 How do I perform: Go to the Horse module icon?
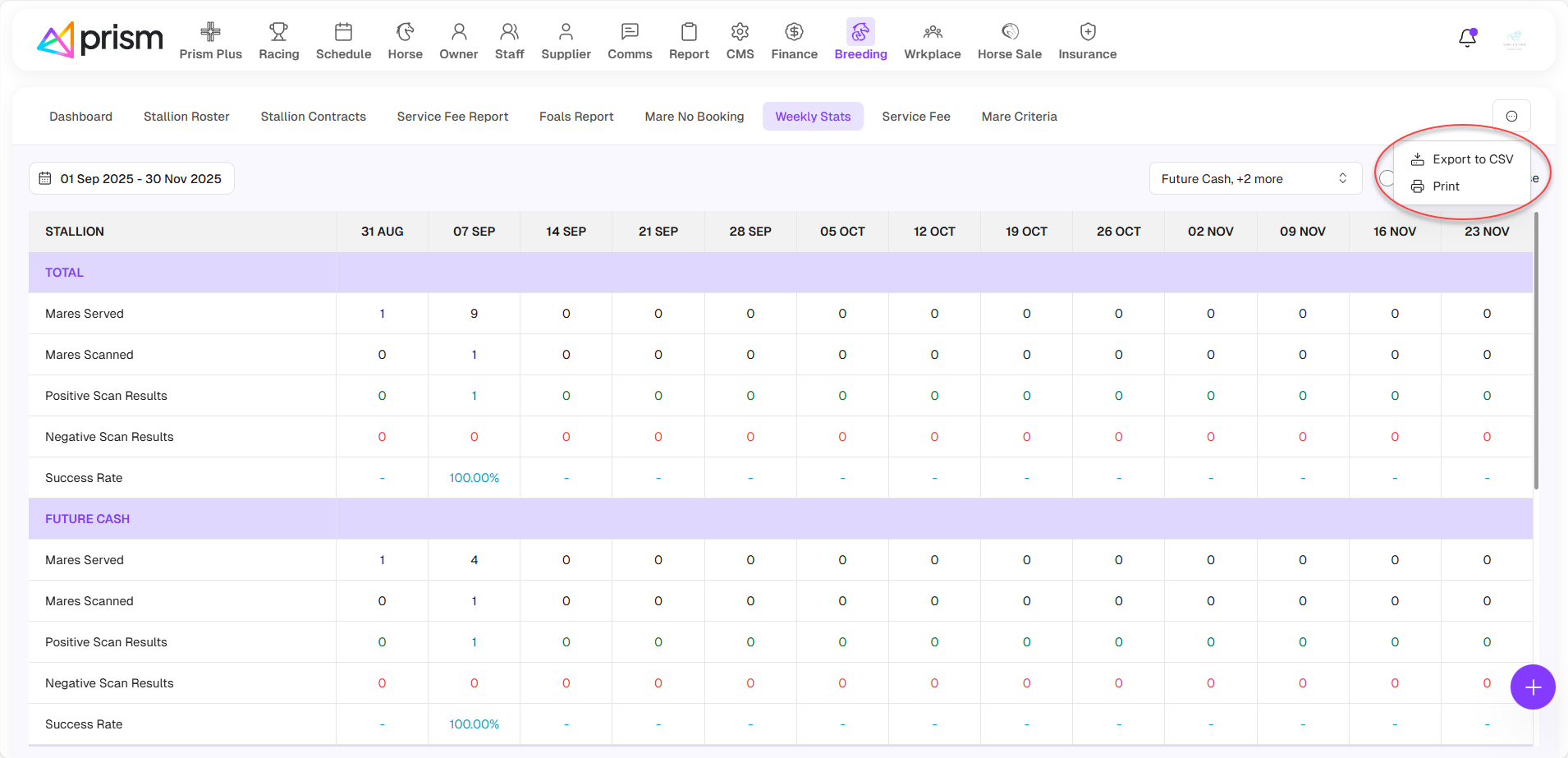coord(405,32)
